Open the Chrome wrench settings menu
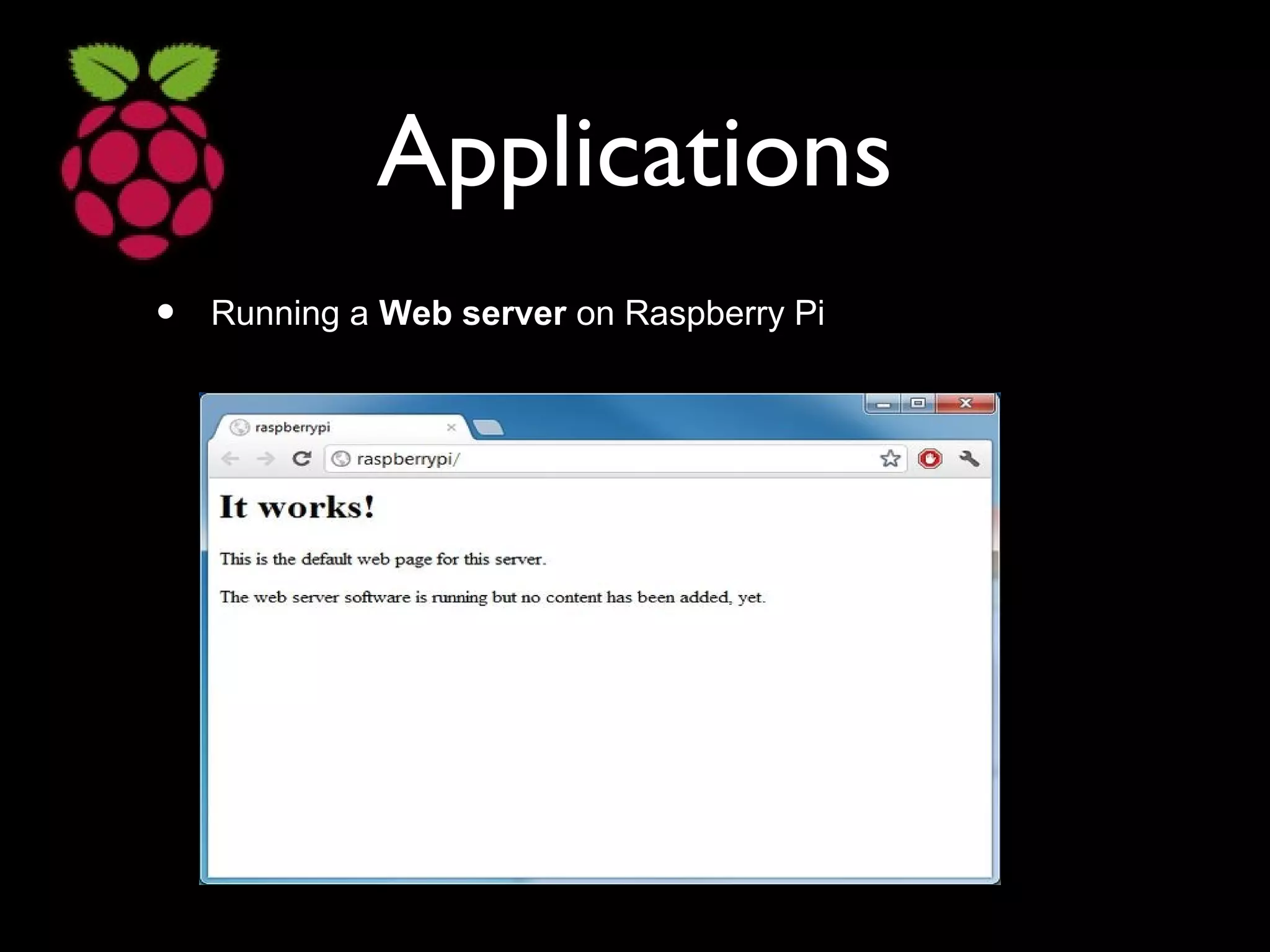The width and height of the screenshot is (1270, 952). click(x=969, y=459)
